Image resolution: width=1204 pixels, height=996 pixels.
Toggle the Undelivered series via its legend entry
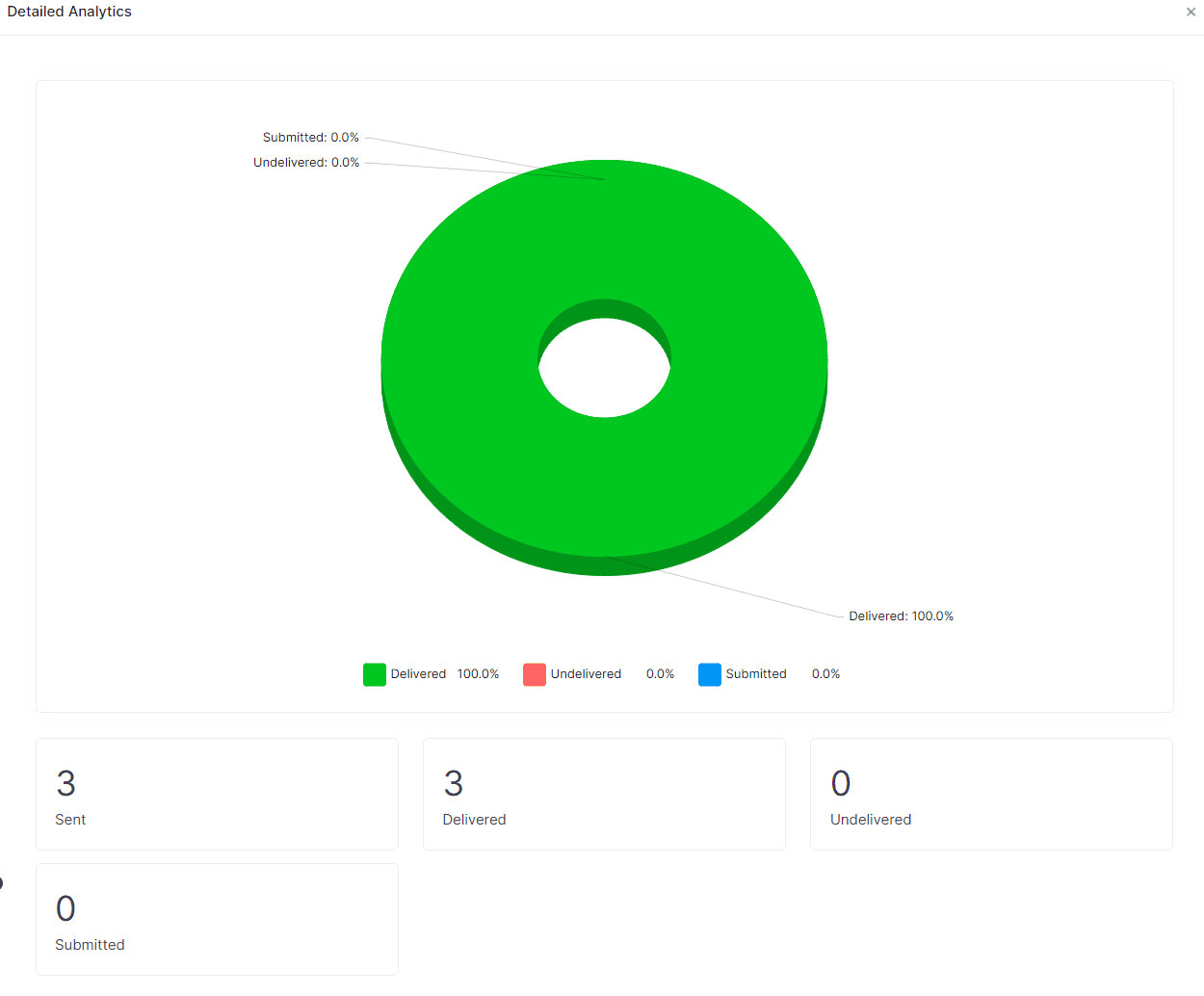[586, 674]
